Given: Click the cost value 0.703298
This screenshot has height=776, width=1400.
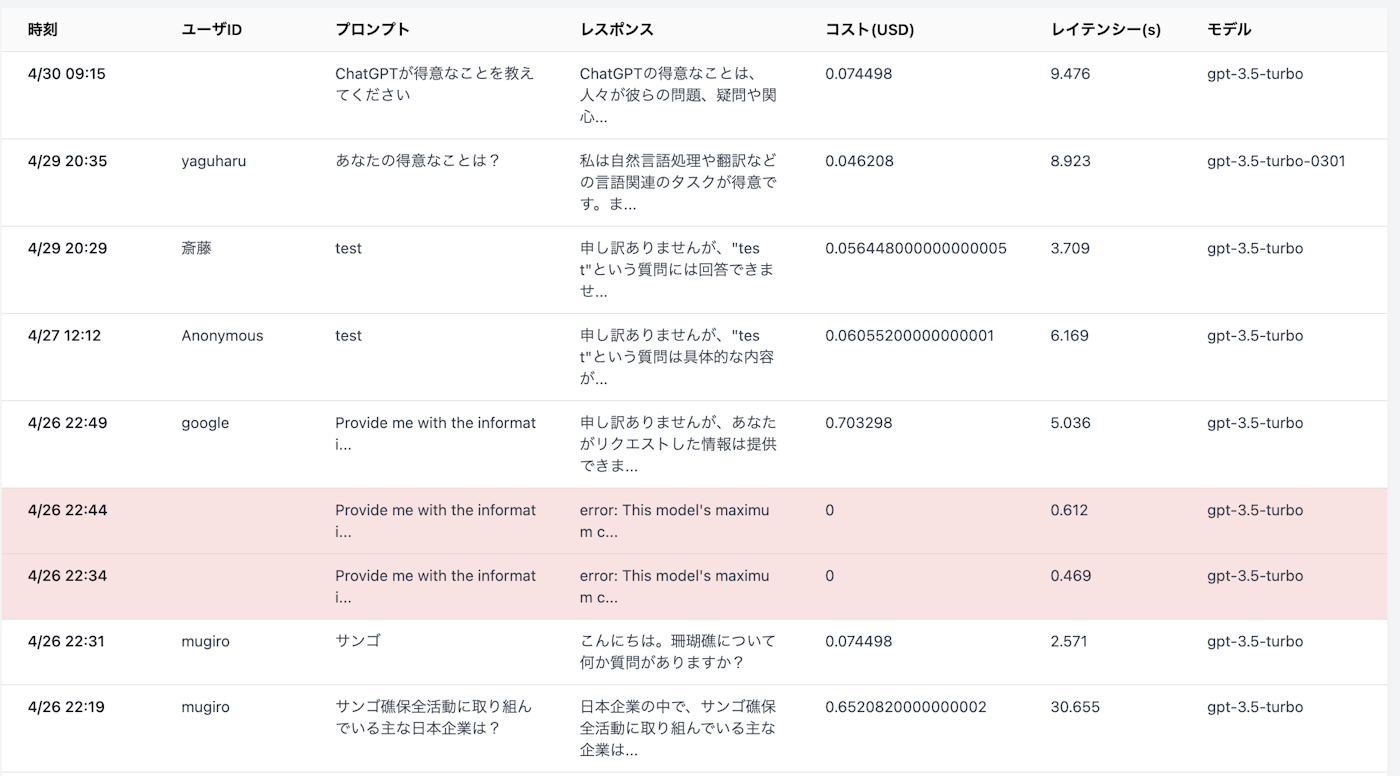Looking at the screenshot, I should 858,422.
